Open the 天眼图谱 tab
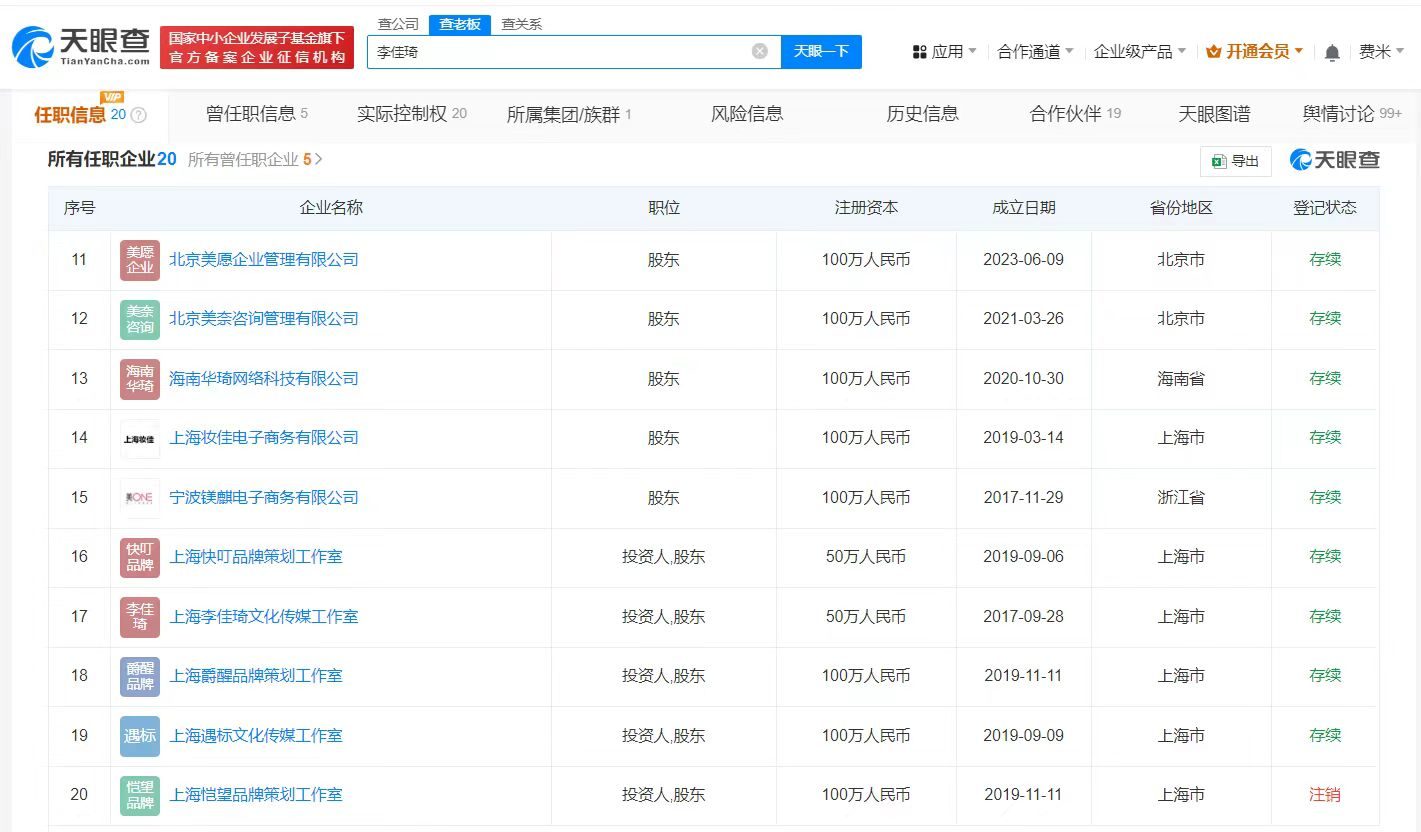The width and height of the screenshot is (1421, 832). 1214,114
